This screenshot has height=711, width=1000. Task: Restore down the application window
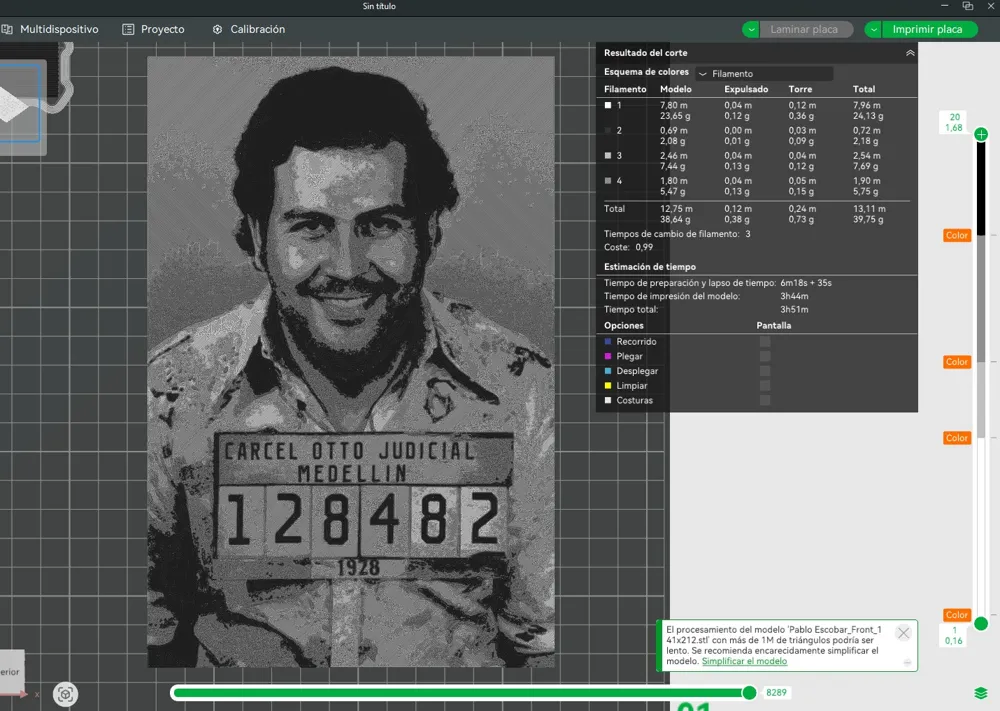[x=967, y=6]
